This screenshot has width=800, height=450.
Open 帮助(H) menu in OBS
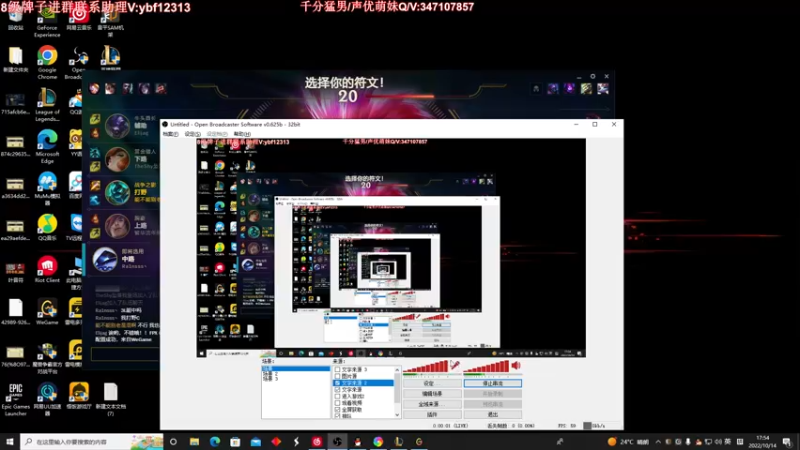pyautogui.click(x=242, y=134)
